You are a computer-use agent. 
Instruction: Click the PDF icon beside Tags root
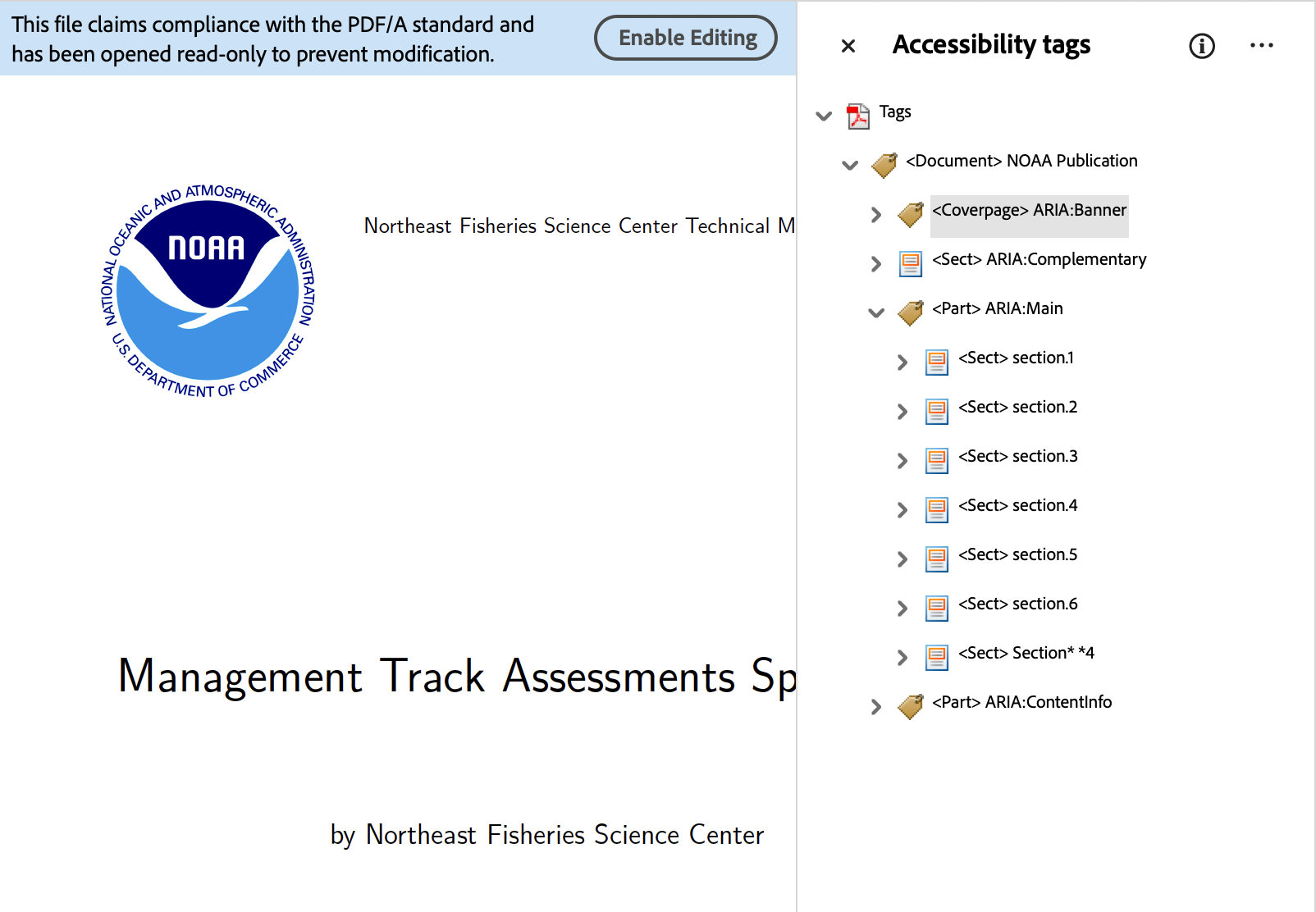tap(858, 116)
